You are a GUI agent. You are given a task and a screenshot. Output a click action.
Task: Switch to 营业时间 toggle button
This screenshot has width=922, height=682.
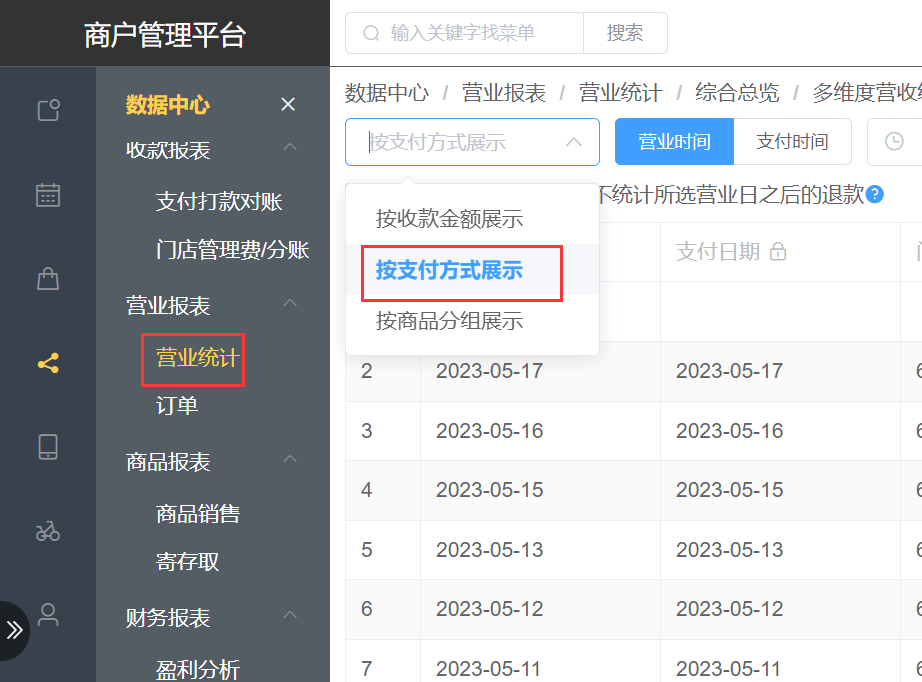pyautogui.click(x=674, y=142)
